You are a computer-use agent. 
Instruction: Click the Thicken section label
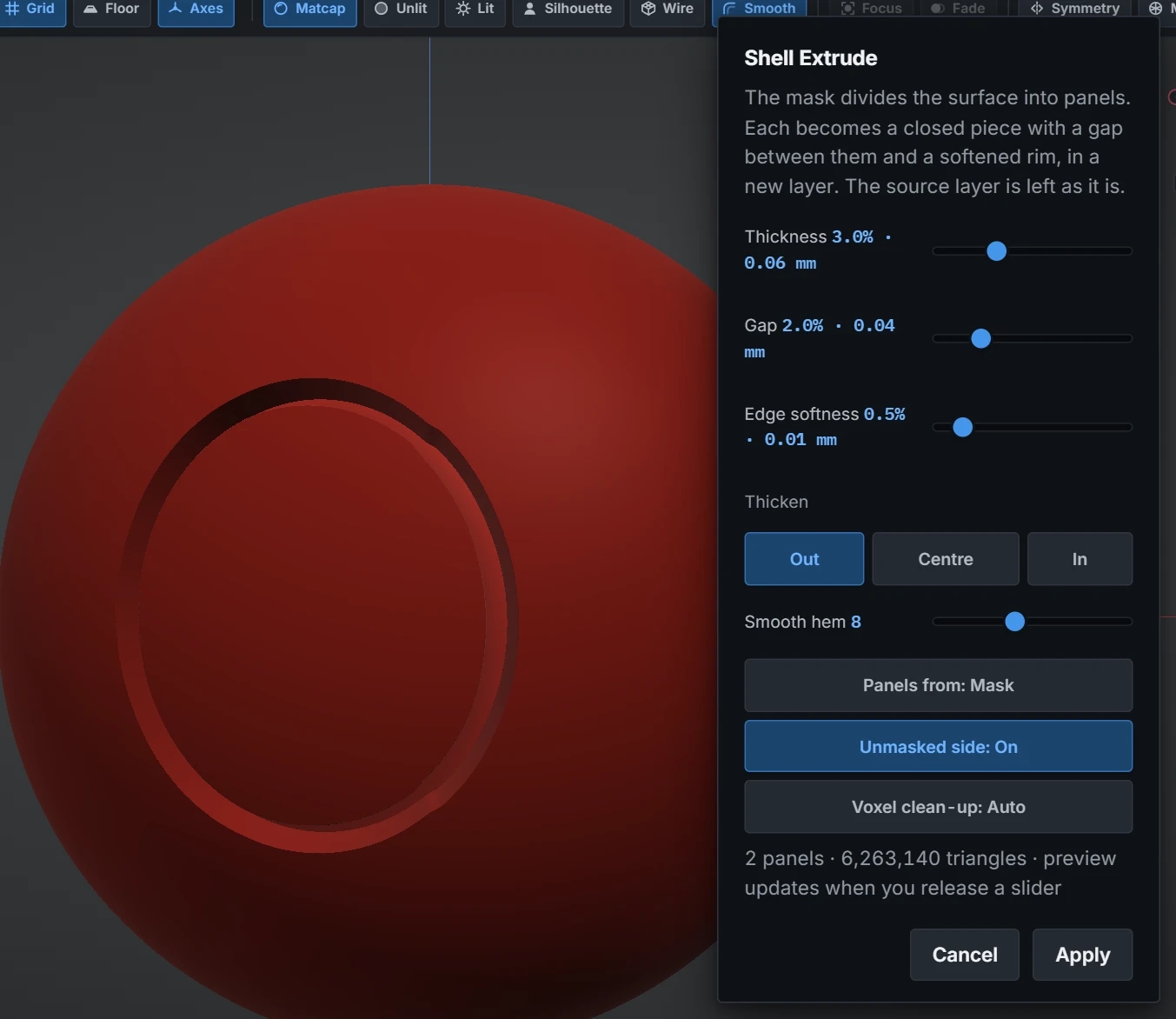pos(776,502)
